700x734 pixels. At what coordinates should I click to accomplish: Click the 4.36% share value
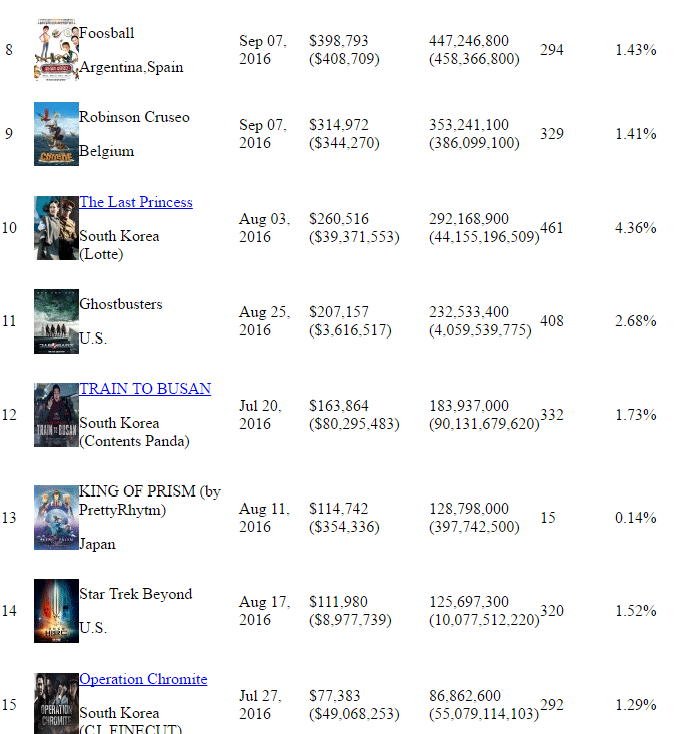pos(635,228)
